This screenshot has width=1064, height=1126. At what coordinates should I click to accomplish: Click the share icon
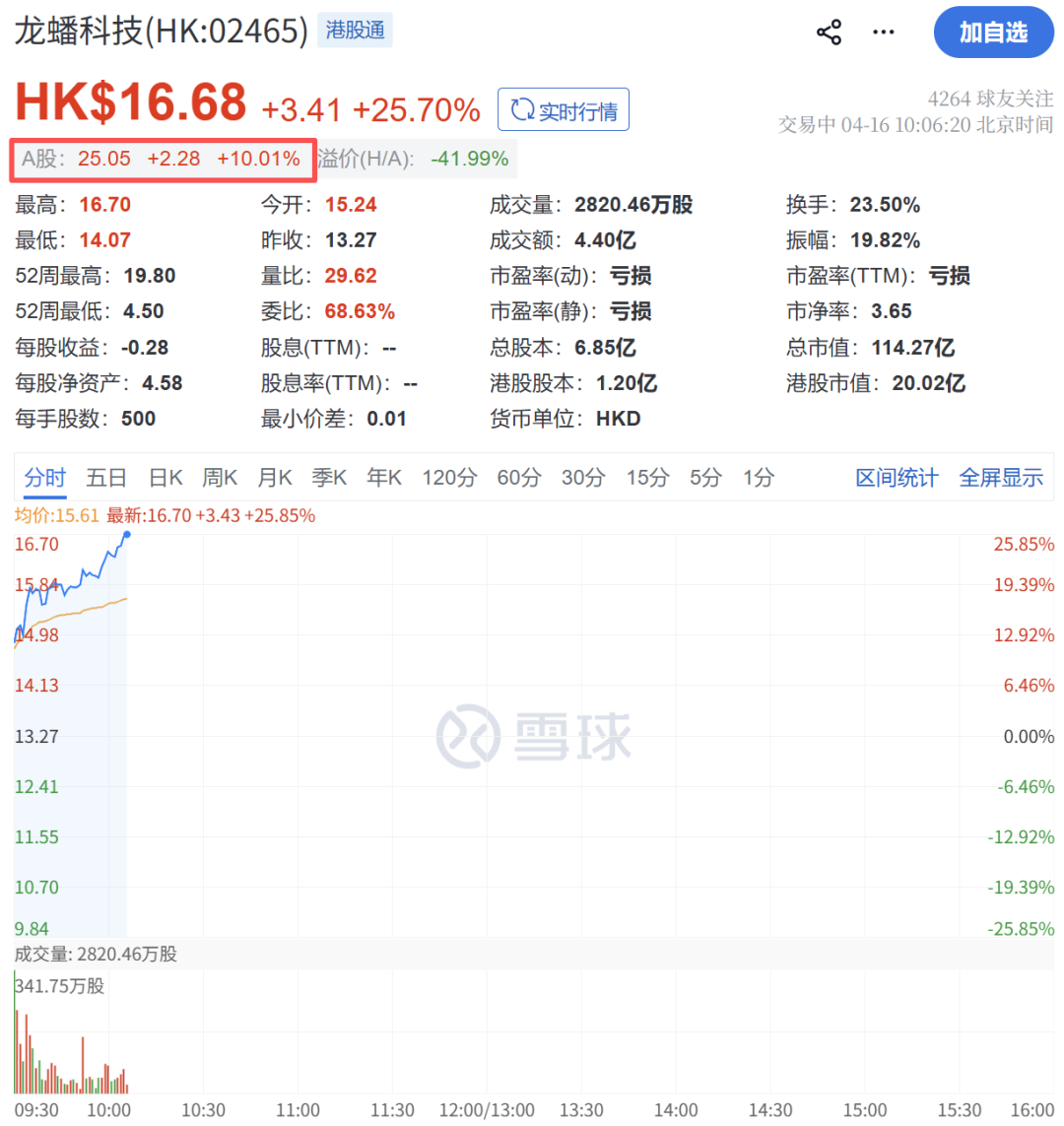pyautogui.click(x=829, y=32)
